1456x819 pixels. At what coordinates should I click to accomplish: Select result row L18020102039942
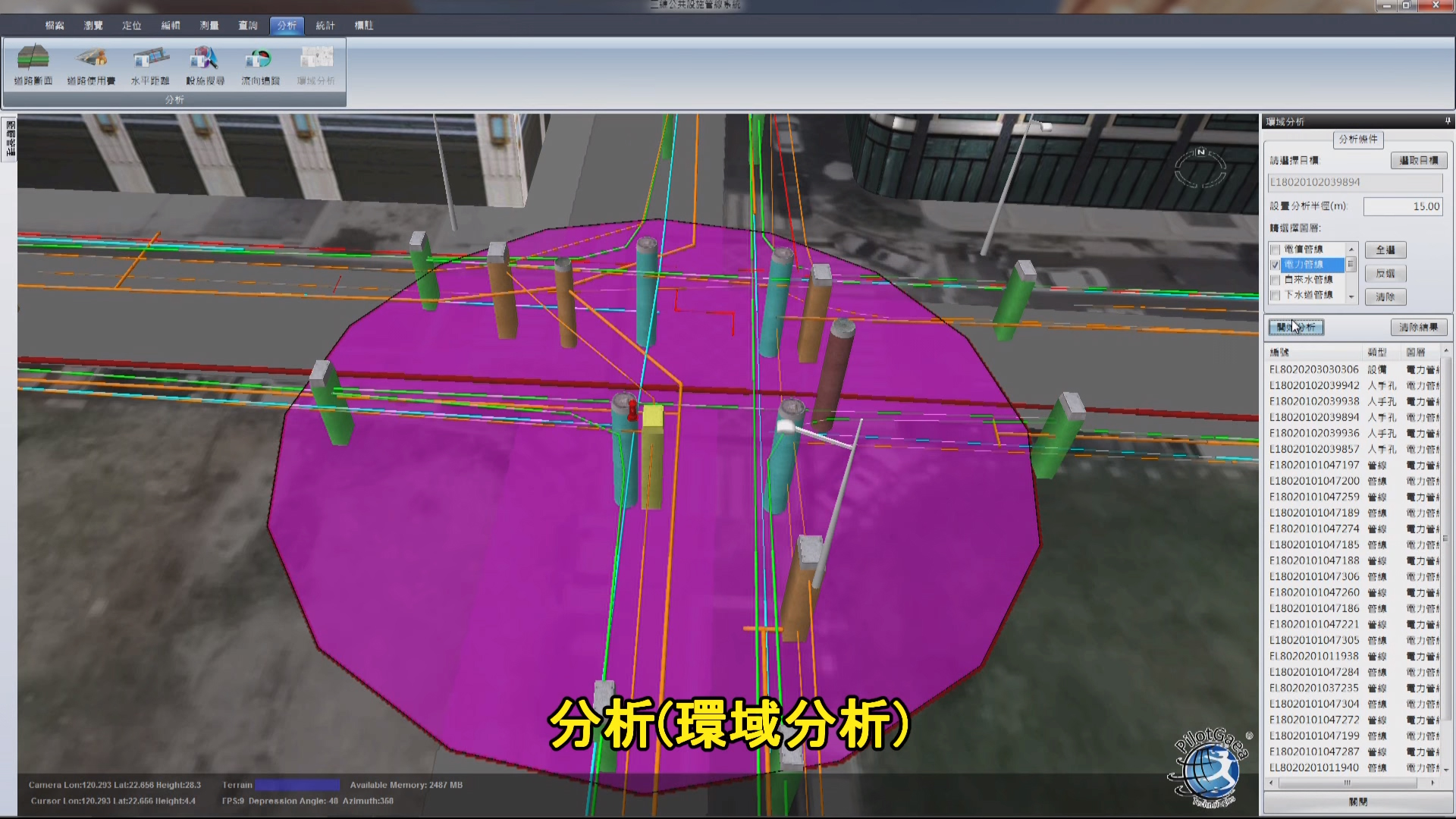pyautogui.click(x=1354, y=385)
